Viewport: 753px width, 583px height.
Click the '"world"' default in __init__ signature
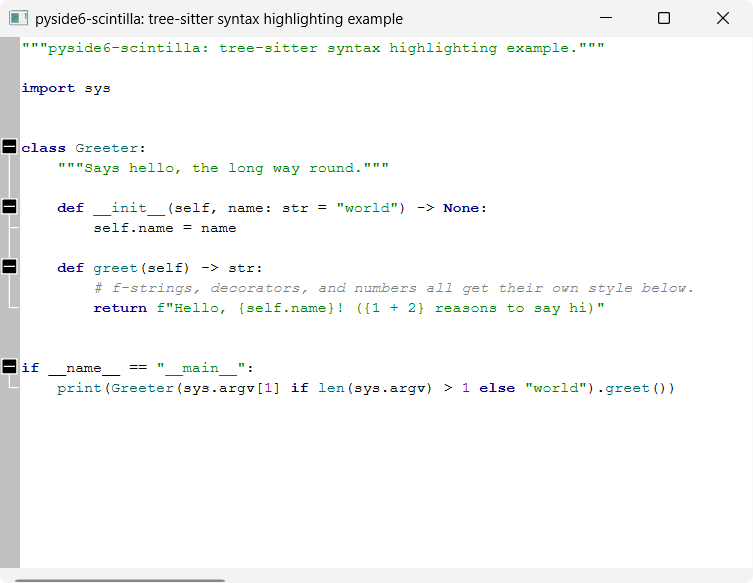(367, 208)
